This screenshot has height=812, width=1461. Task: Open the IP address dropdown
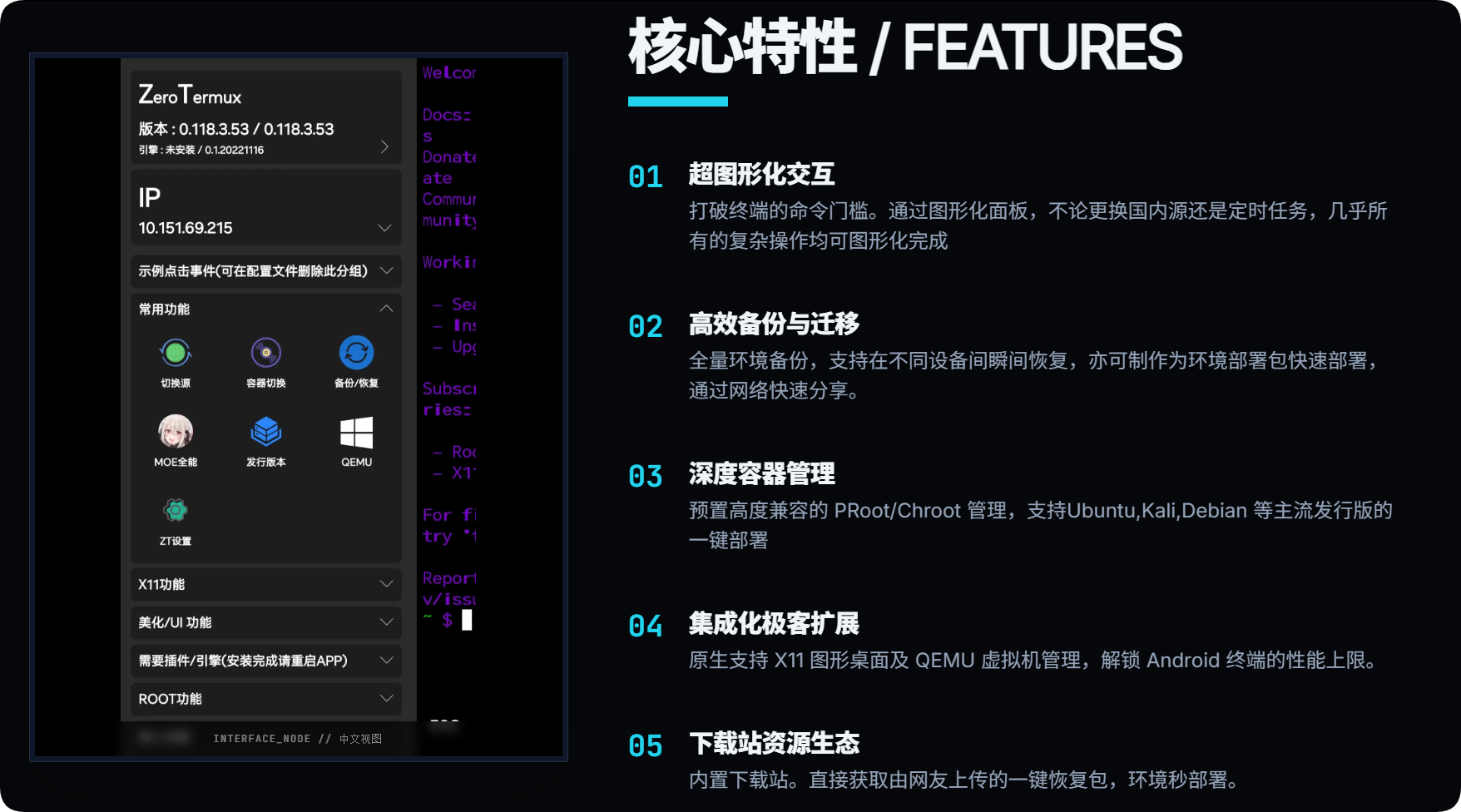(x=384, y=227)
